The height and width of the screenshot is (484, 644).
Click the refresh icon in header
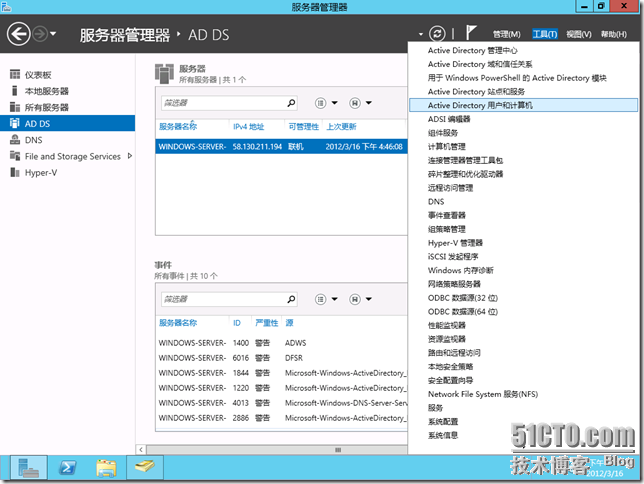(x=437, y=34)
